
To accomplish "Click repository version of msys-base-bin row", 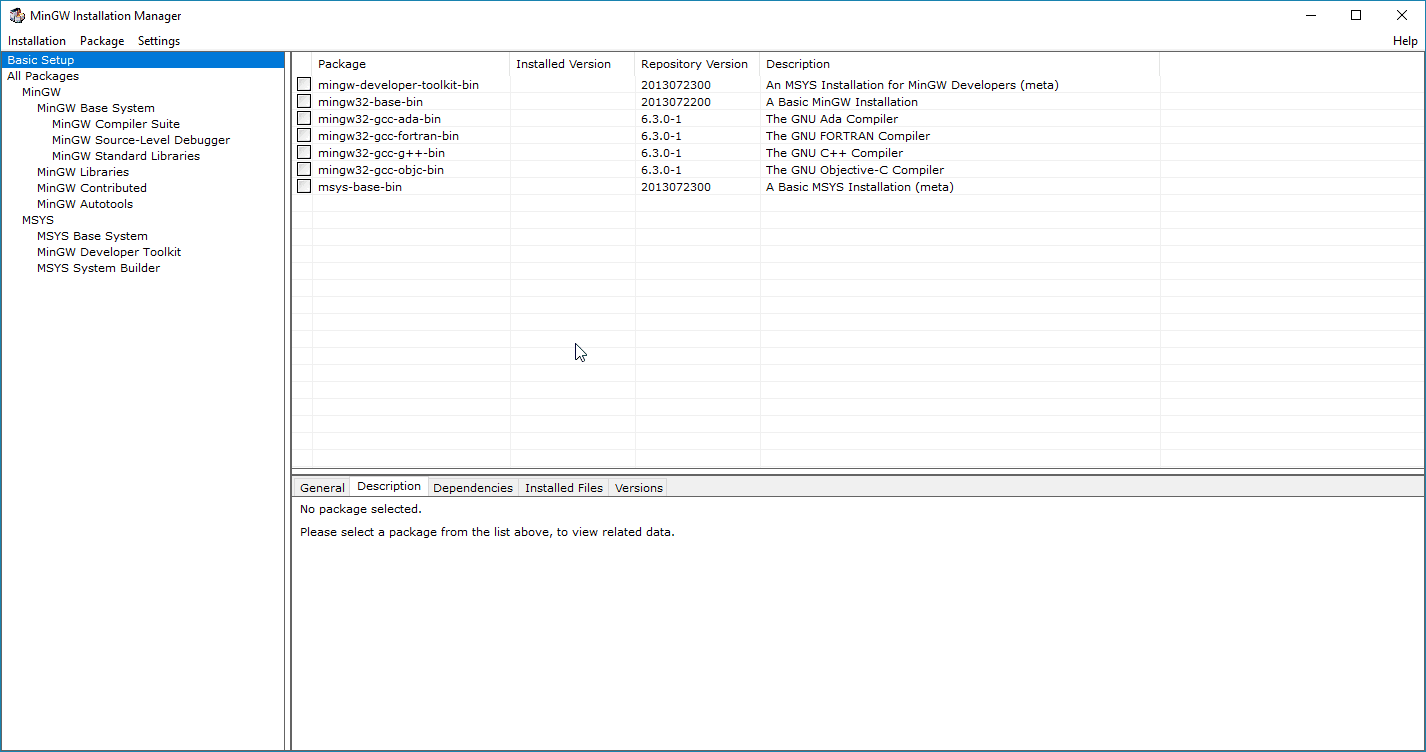I will tap(676, 187).
